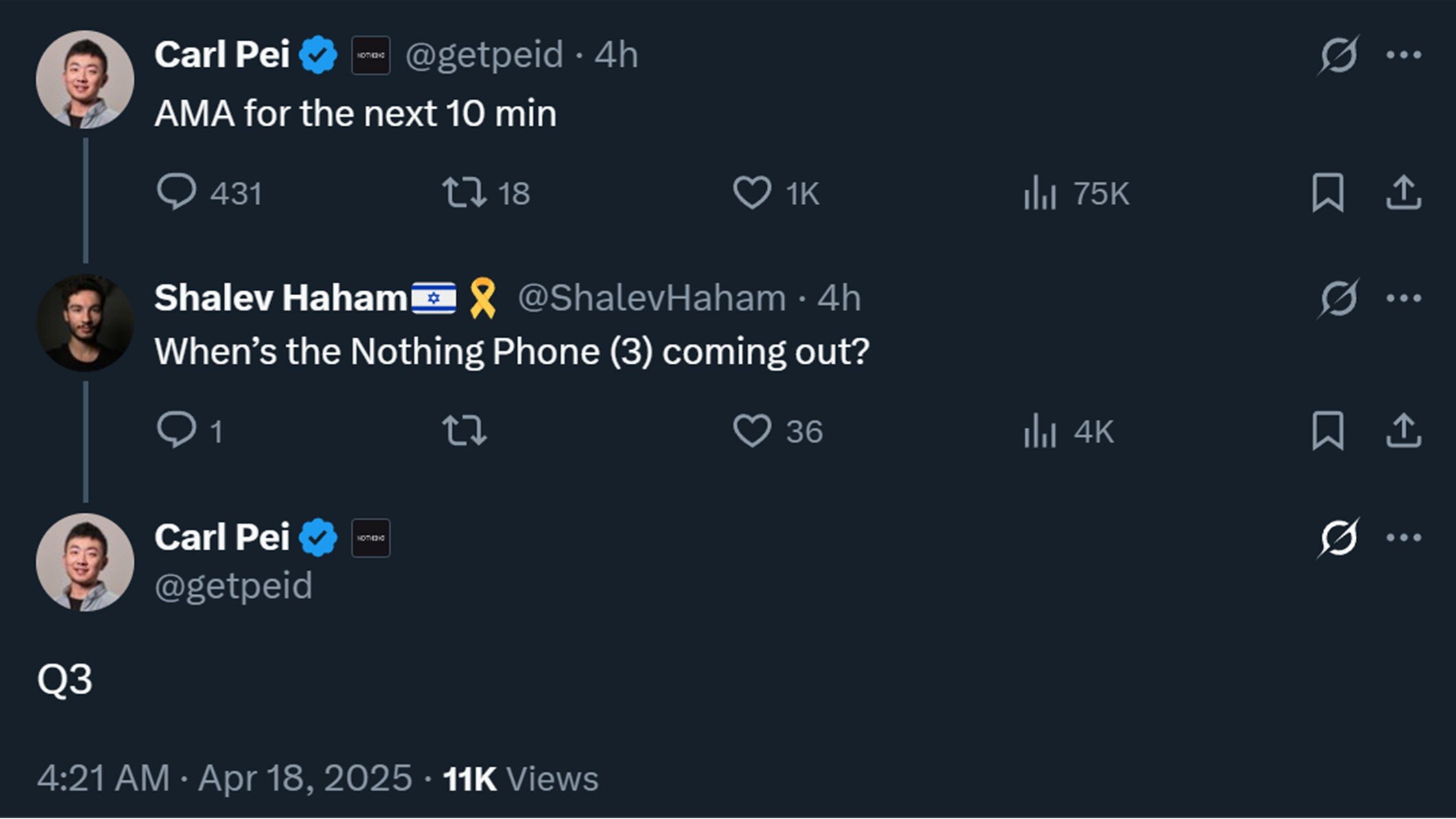Open the @ShalevHaham profile handle

click(x=651, y=299)
